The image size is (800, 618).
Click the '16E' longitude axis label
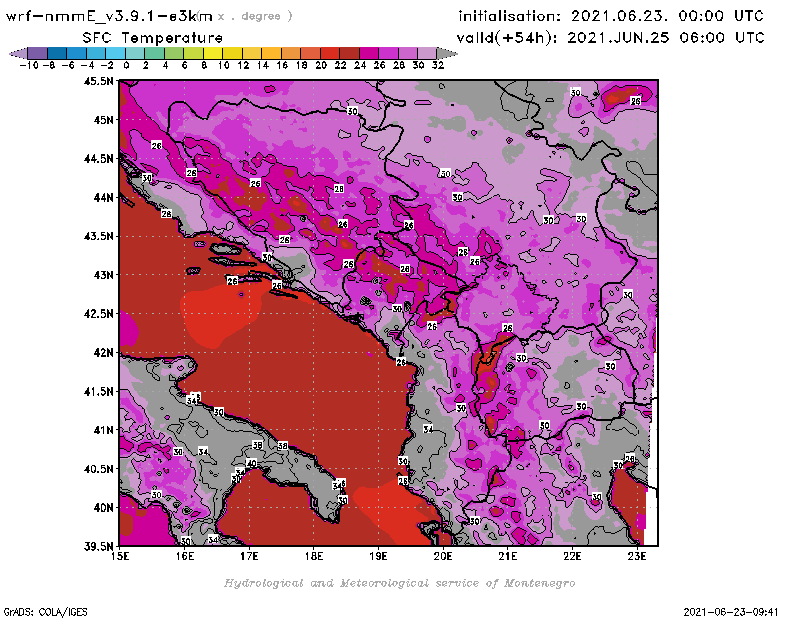pos(185,556)
